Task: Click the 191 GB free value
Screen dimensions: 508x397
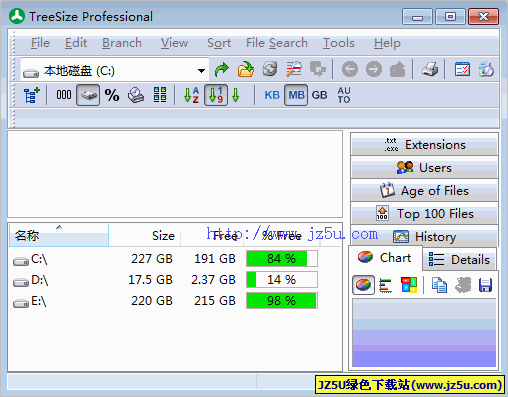Action: pos(215,259)
